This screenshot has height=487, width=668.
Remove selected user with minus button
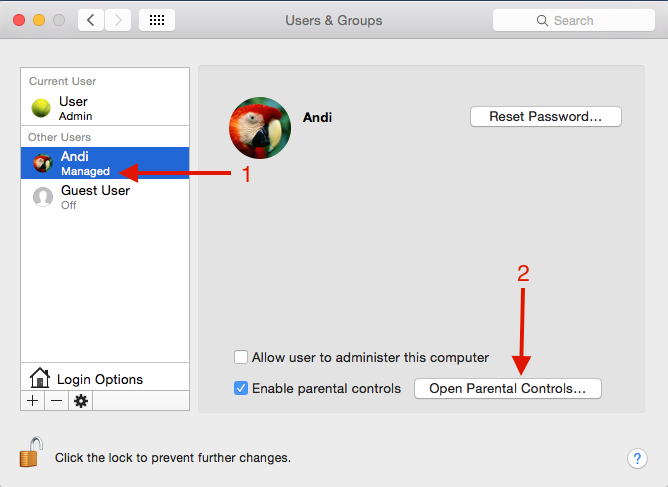pos(56,400)
